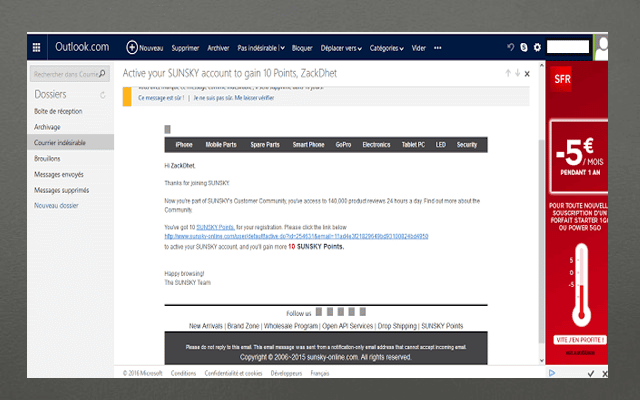Click Open API Services footer link

tap(347, 326)
